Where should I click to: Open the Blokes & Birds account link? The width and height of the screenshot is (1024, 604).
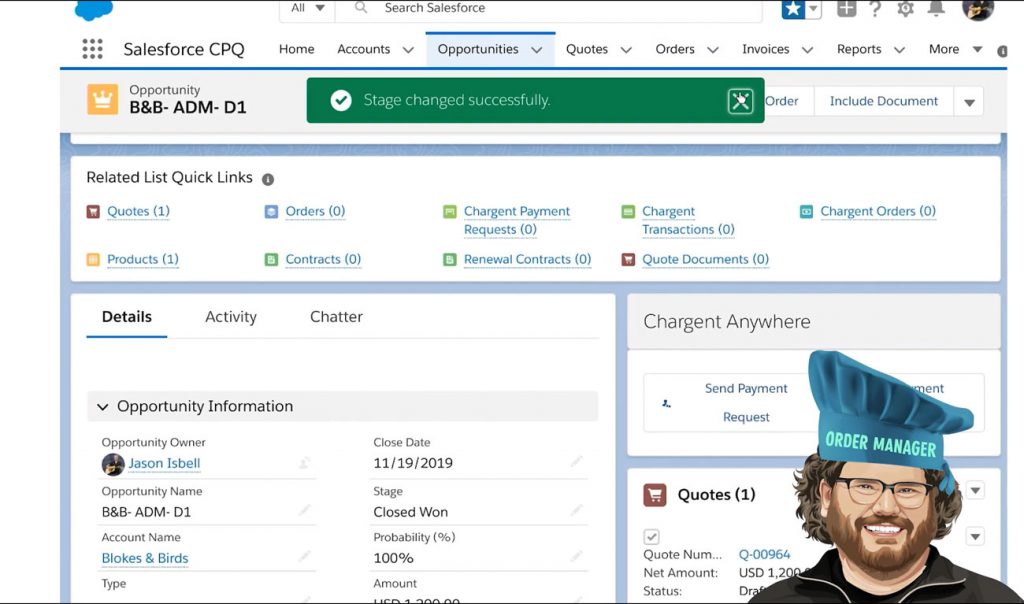pyautogui.click(x=145, y=558)
